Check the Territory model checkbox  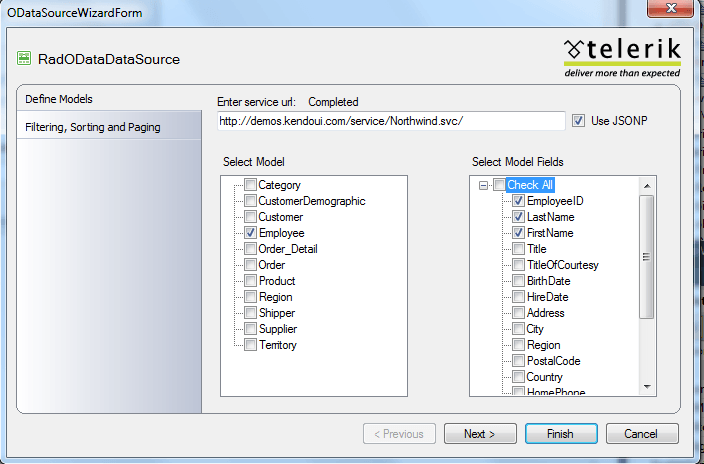point(250,345)
